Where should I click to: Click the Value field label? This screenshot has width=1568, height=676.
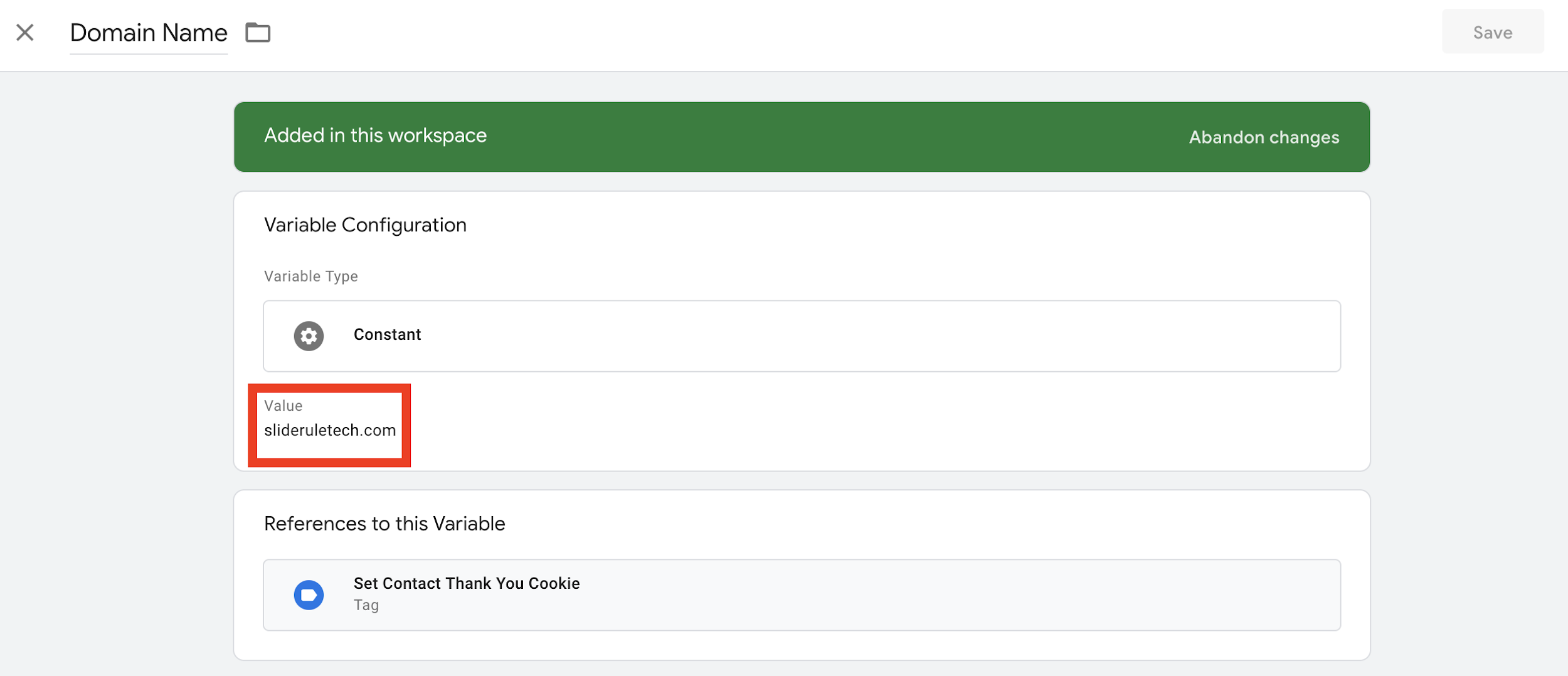[x=283, y=406]
